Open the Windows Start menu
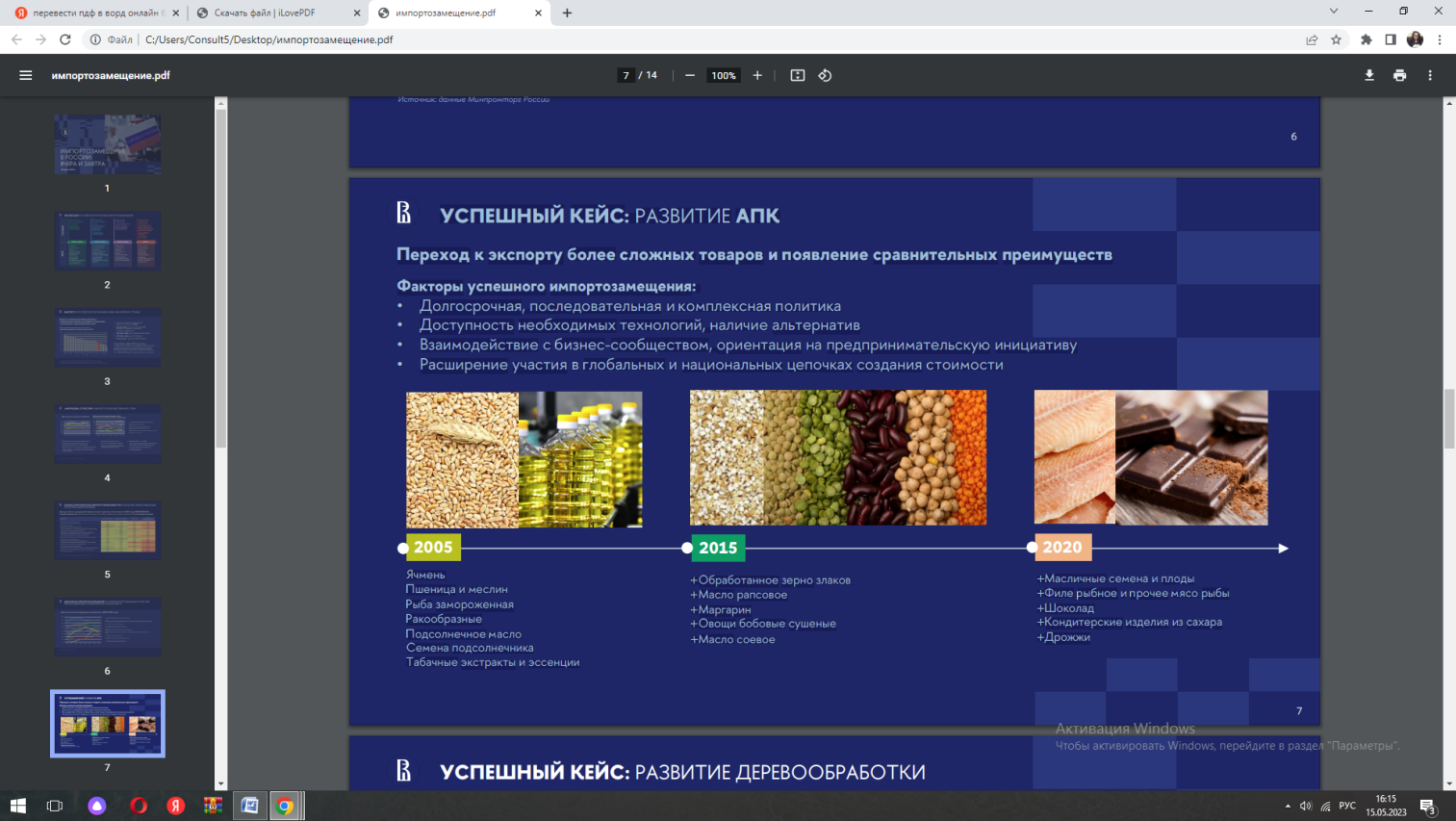 coord(17,806)
